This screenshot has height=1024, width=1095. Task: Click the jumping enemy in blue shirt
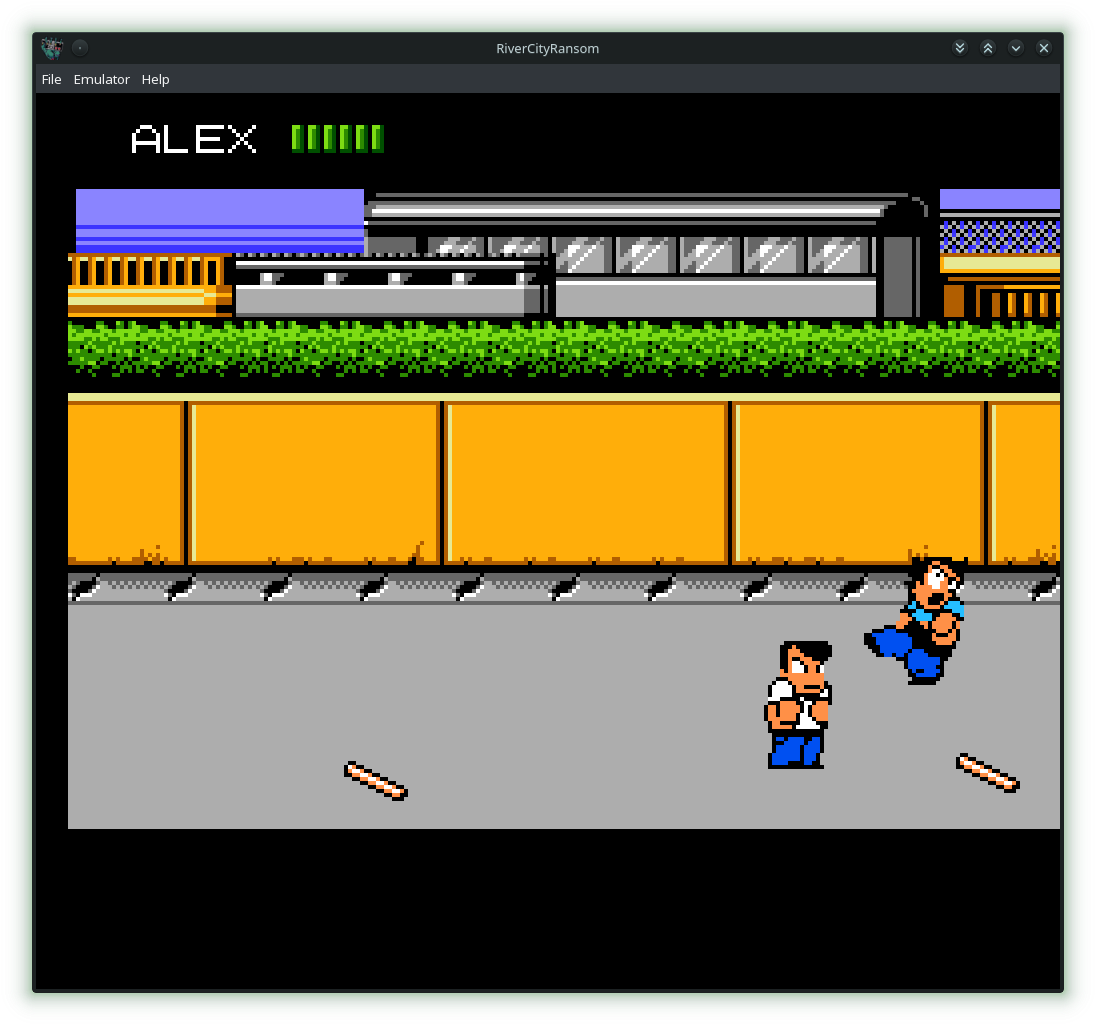[920, 622]
